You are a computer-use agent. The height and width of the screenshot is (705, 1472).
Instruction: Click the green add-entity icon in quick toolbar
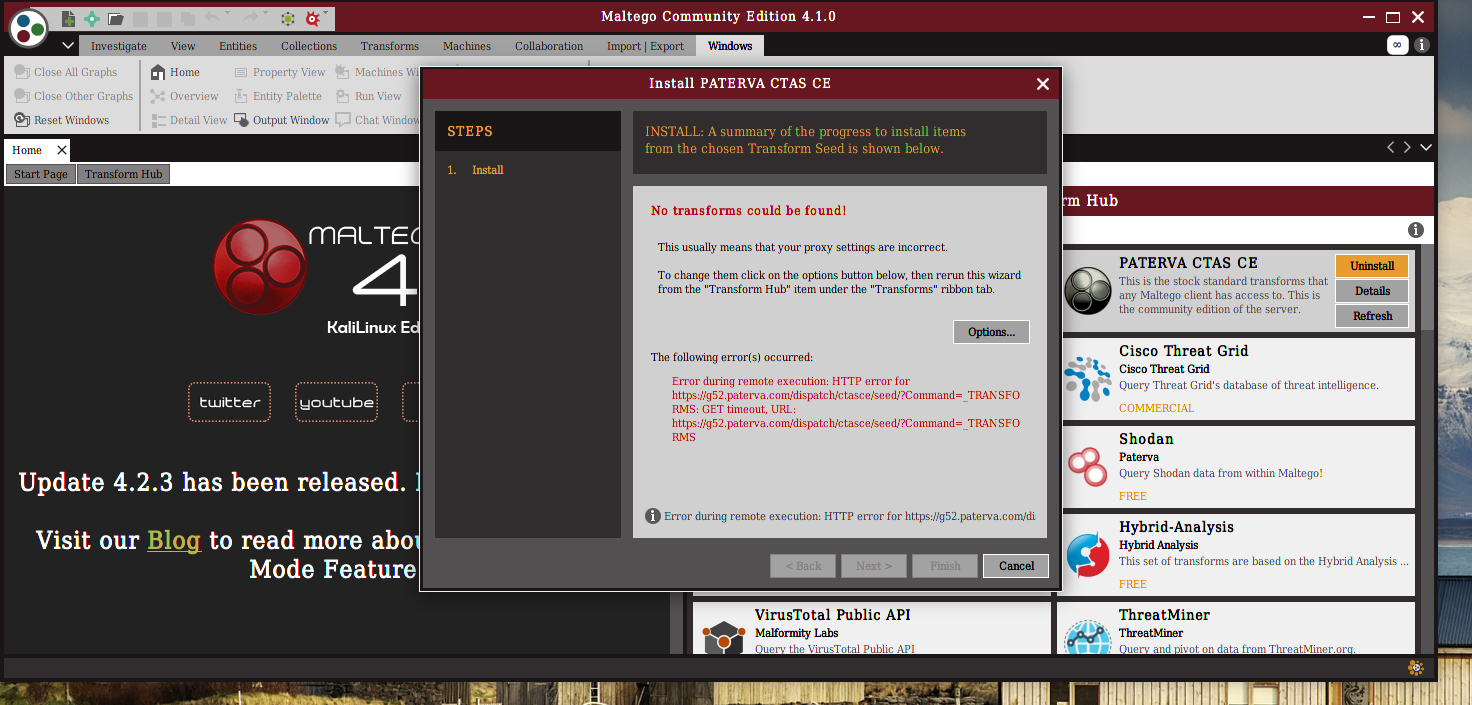tap(92, 18)
